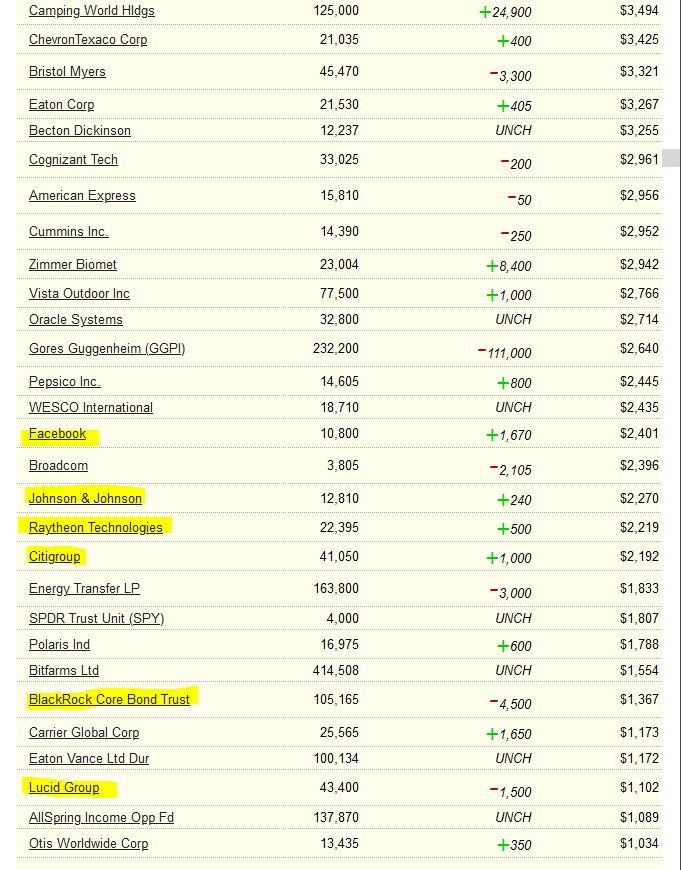
Task: Click the Carrier Global Corp link
Action: [84, 733]
